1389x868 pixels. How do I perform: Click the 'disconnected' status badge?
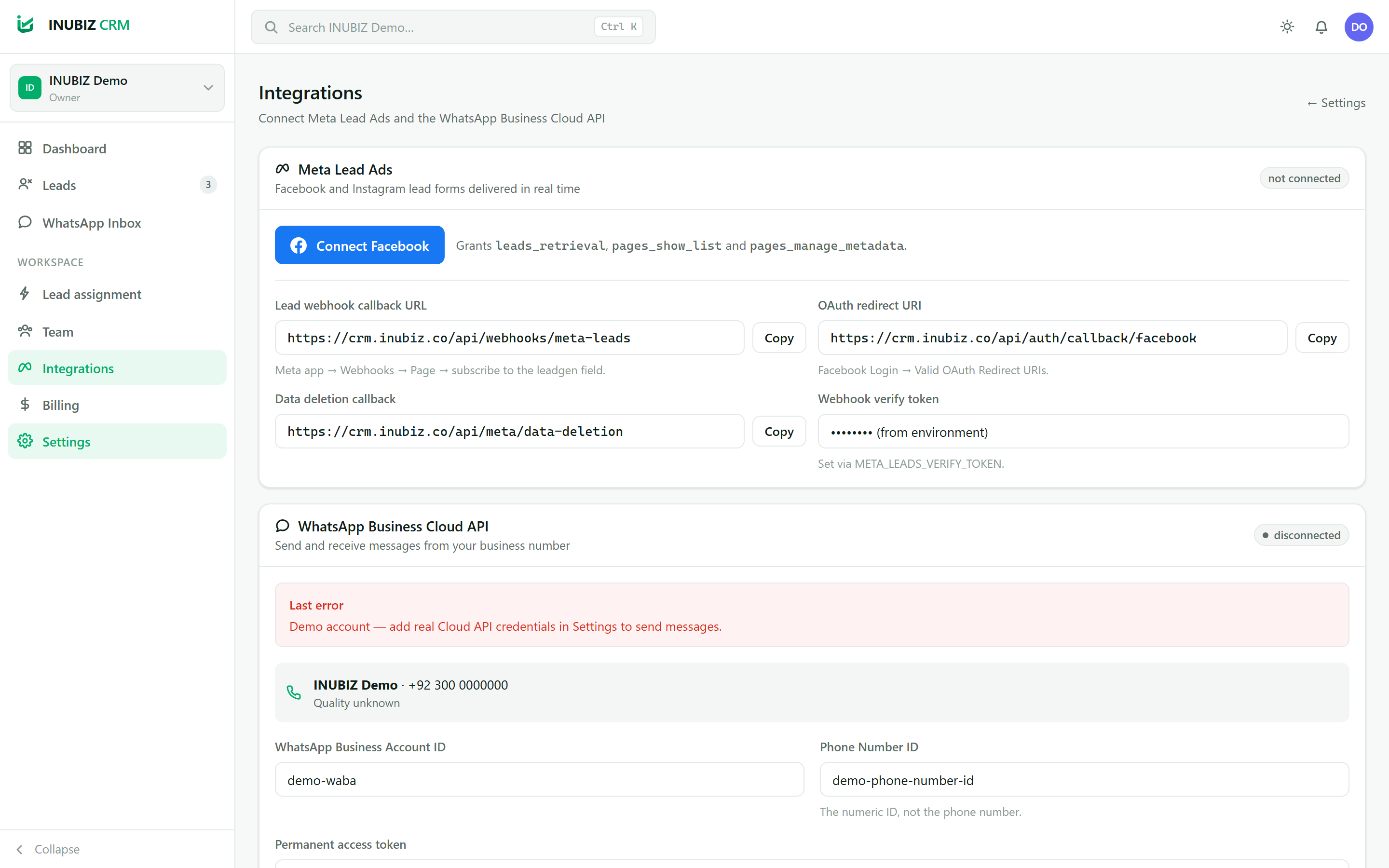[x=1301, y=535]
